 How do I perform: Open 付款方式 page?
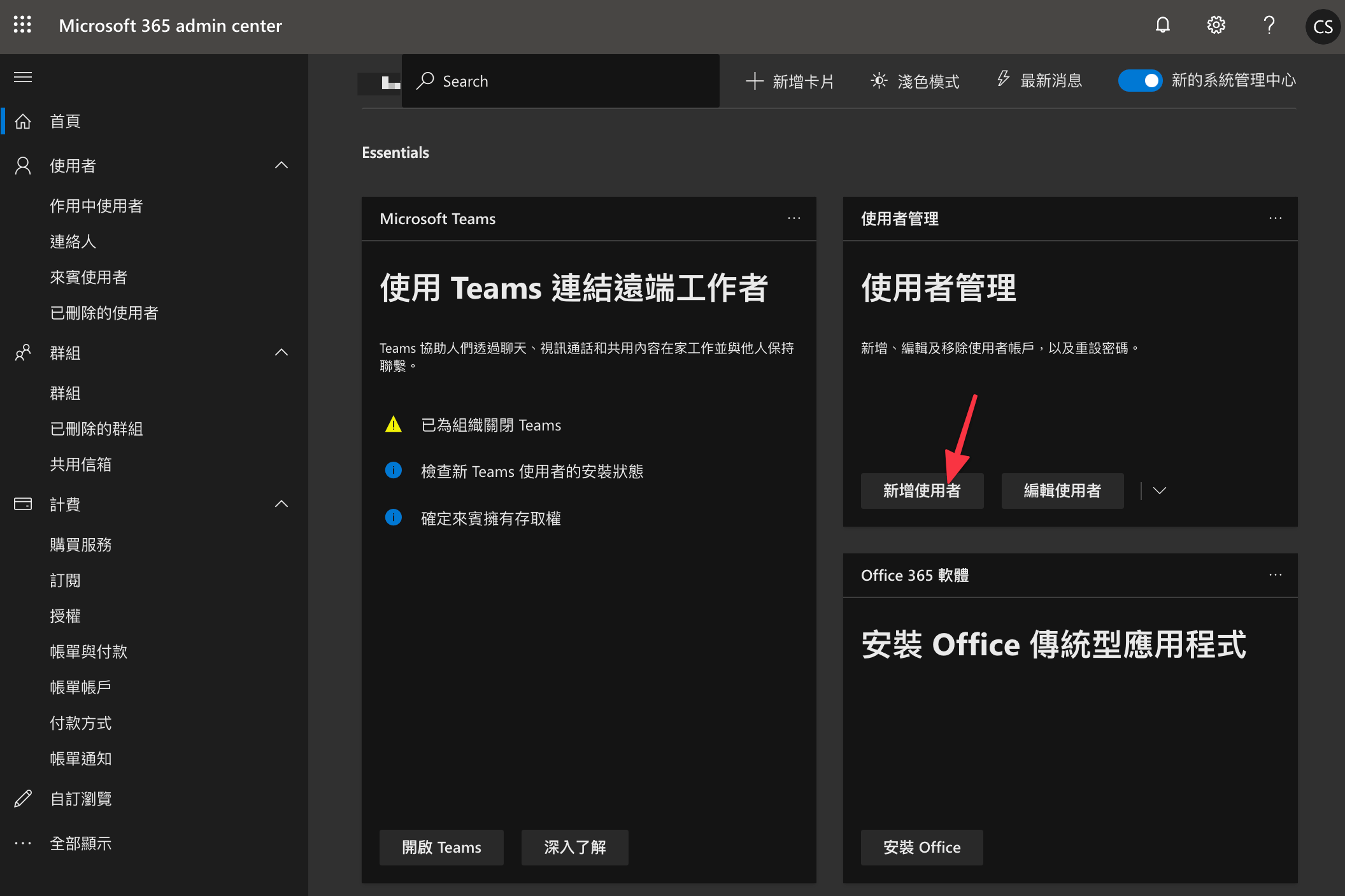point(81,723)
